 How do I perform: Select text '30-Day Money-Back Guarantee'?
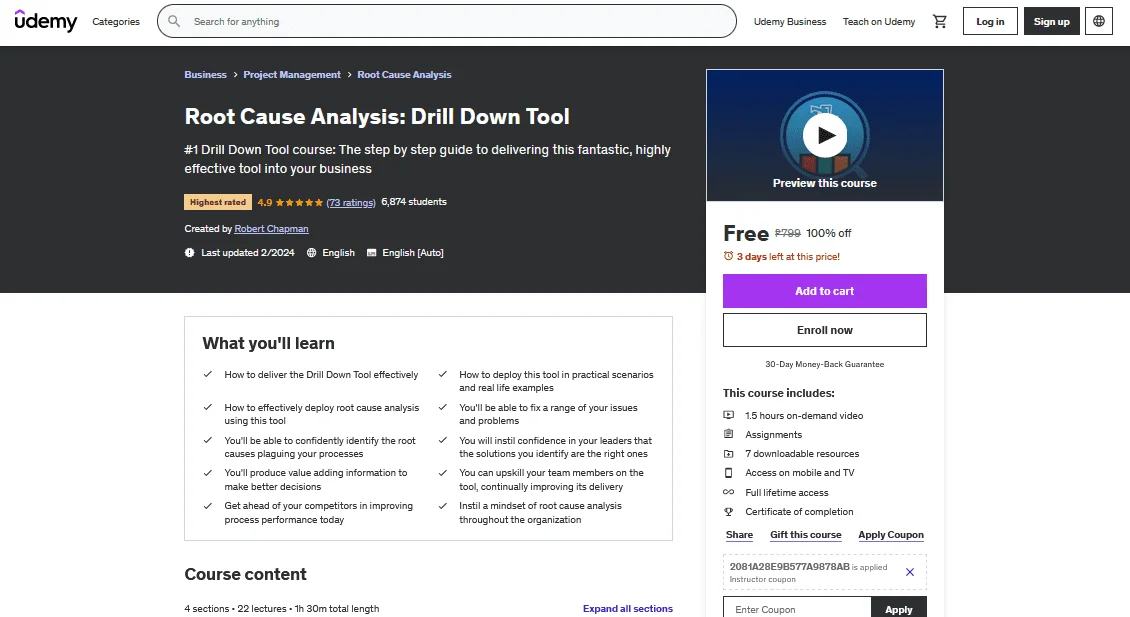(824, 364)
